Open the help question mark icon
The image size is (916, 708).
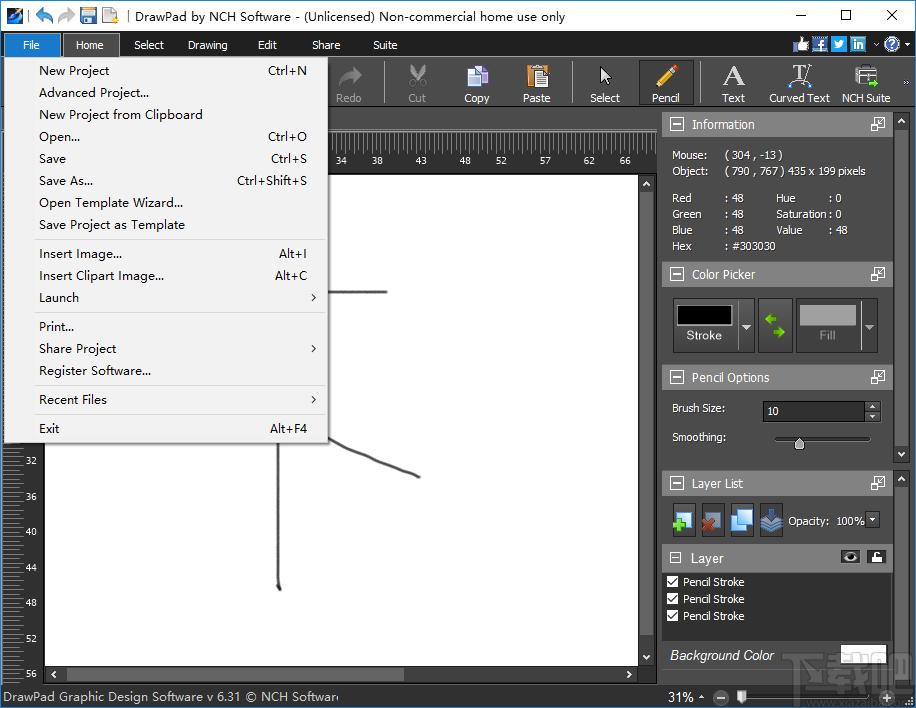coord(891,44)
